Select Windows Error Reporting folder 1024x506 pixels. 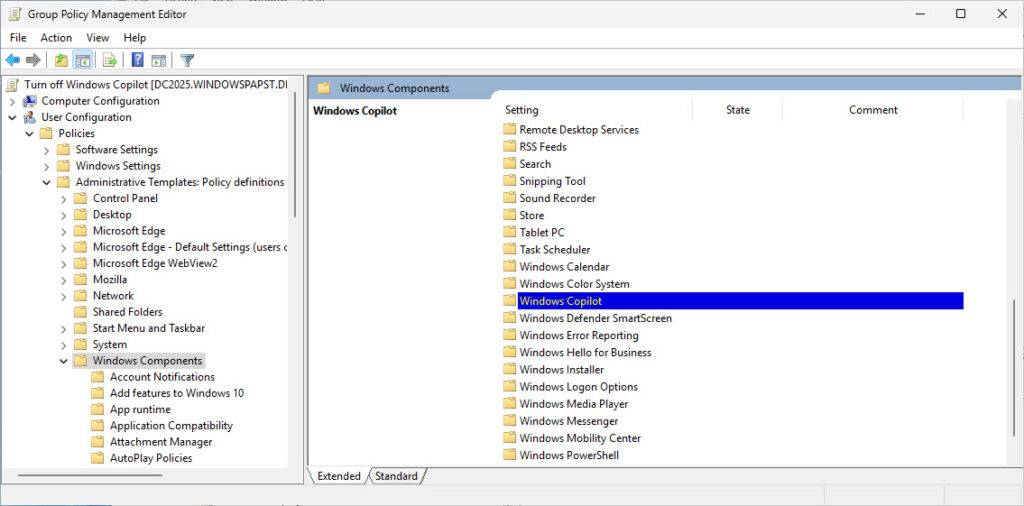click(x=579, y=335)
